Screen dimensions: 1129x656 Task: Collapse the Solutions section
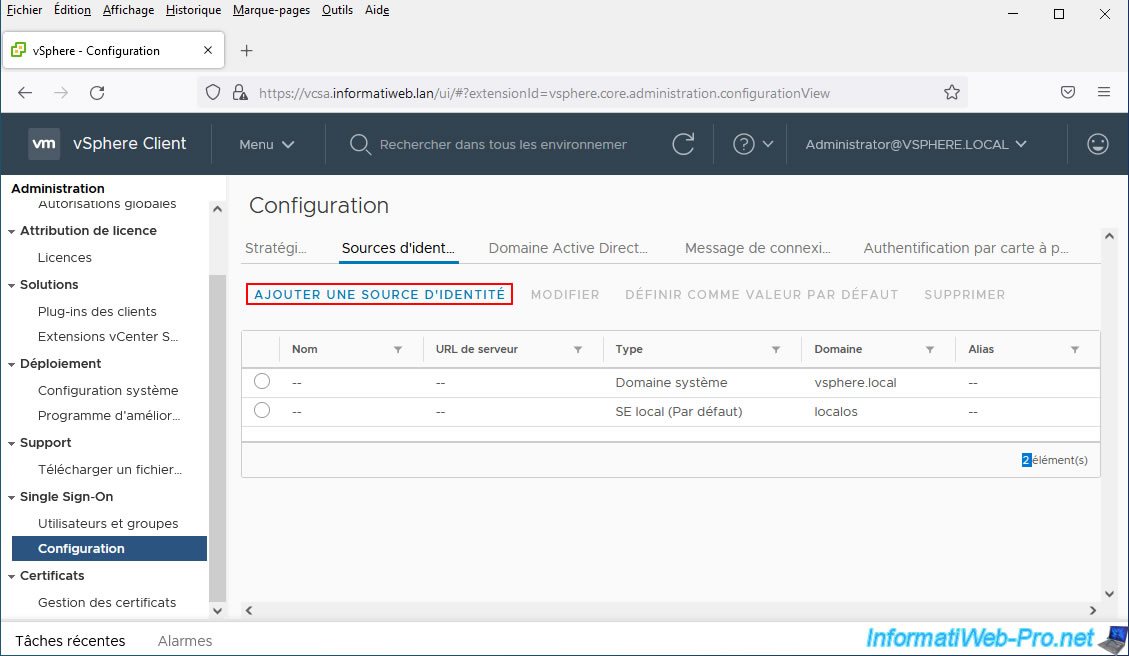click(12, 286)
